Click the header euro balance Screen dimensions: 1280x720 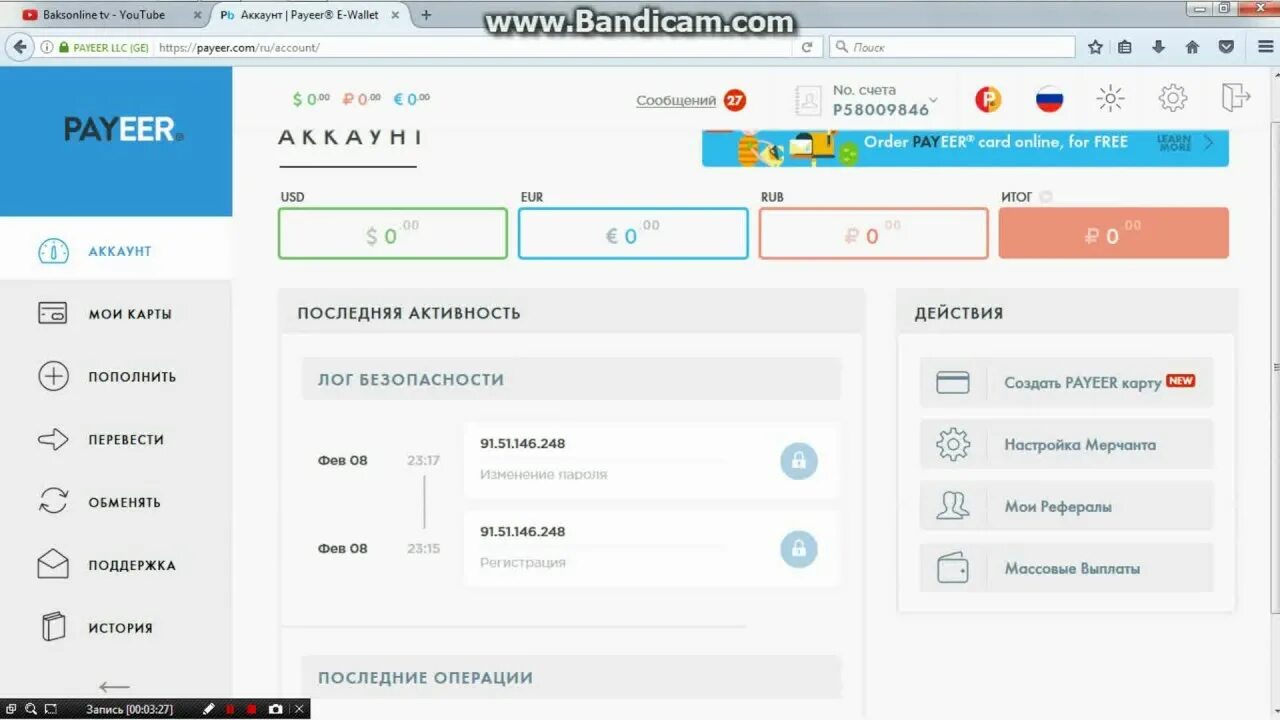(x=411, y=99)
